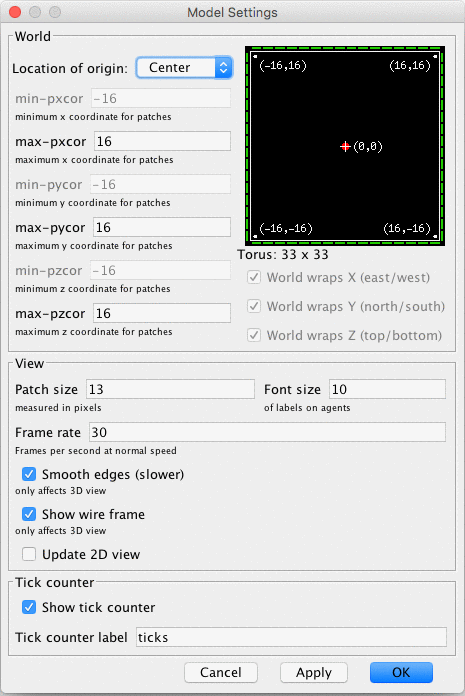Click the bottom-left corner marker in preview
465x696 pixels.
pyautogui.click(x=255, y=237)
